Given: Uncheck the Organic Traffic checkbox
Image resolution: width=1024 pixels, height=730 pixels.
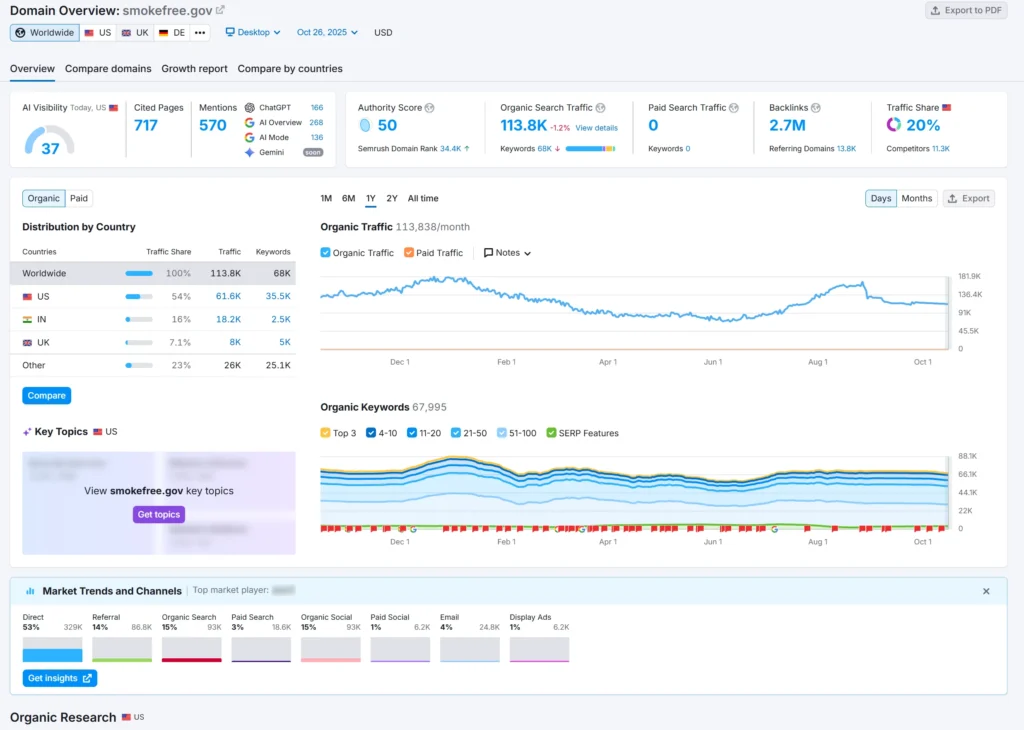Looking at the screenshot, I should point(326,253).
